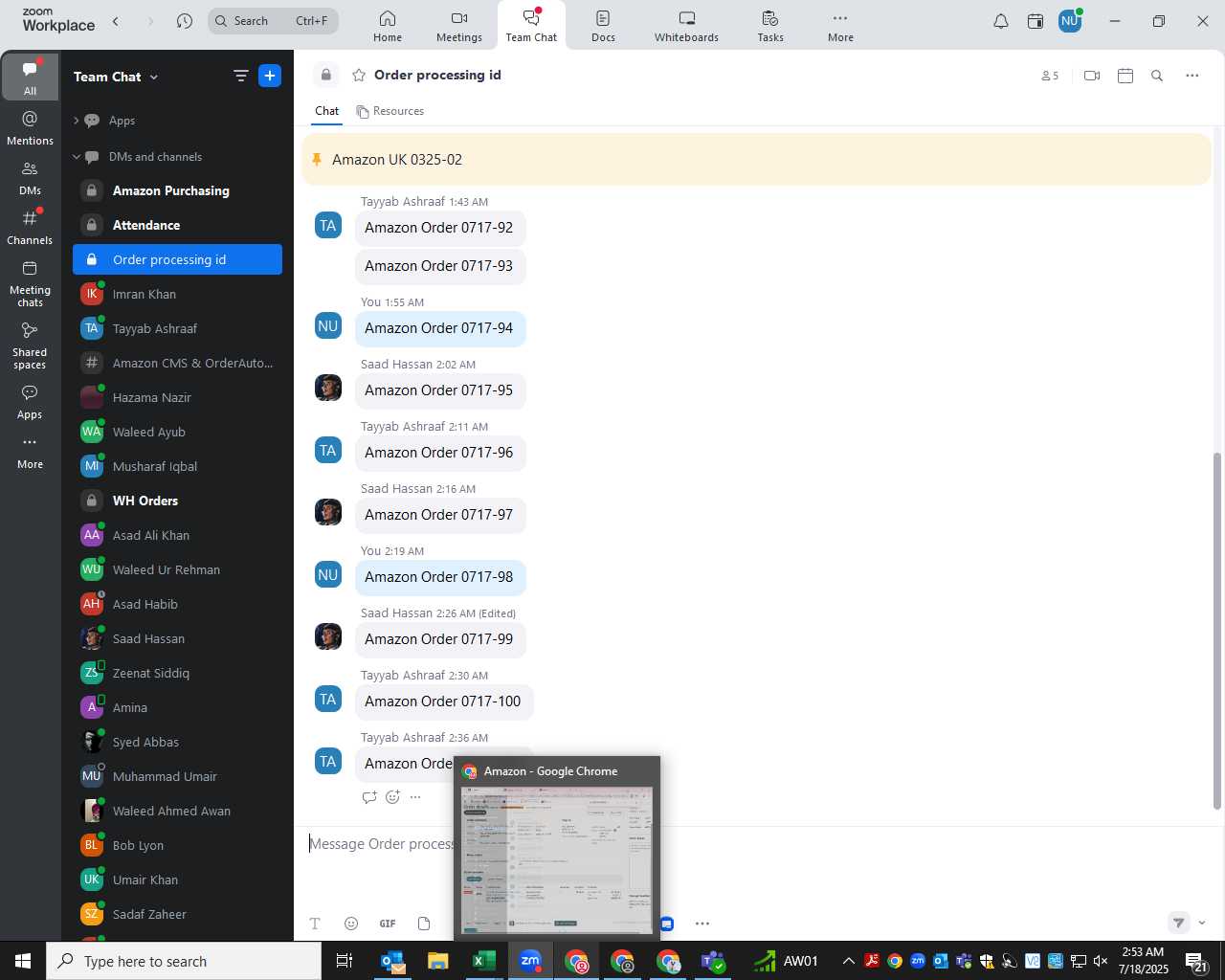The width and height of the screenshot is (1225, 980).
Task: Open the Meetings tab
Action: pos(459,26)
